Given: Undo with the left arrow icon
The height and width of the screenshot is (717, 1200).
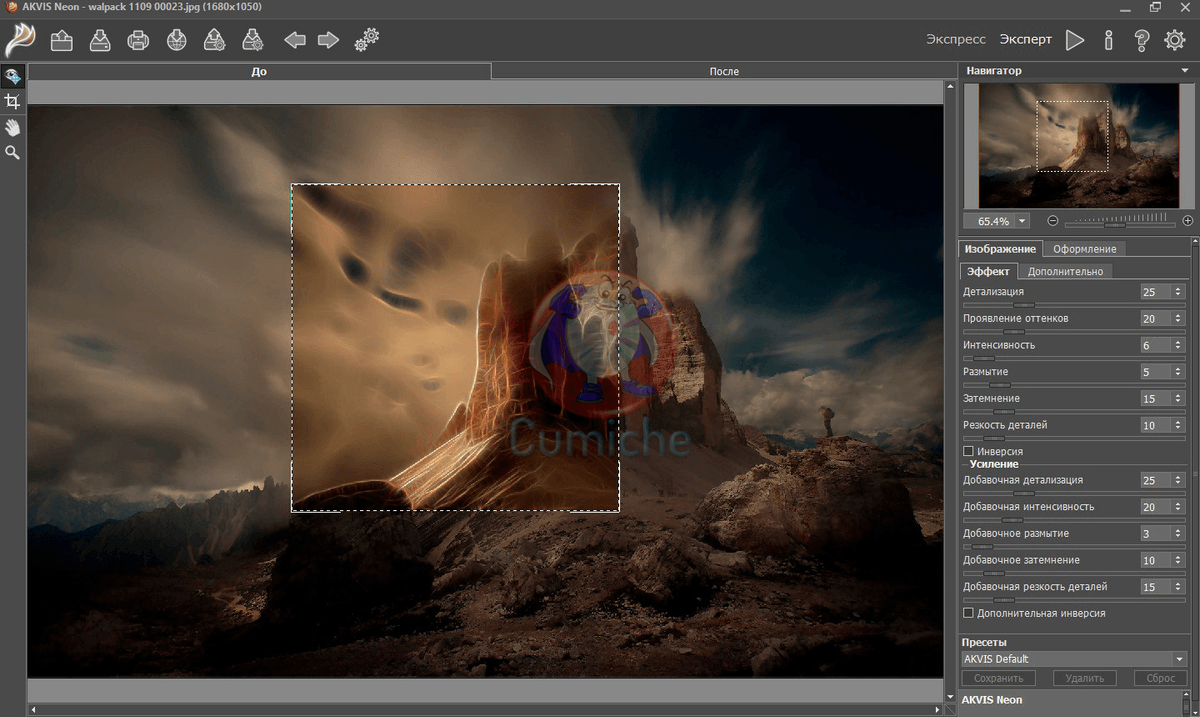Looking at the screenshot, I should (x=294, y=40).
